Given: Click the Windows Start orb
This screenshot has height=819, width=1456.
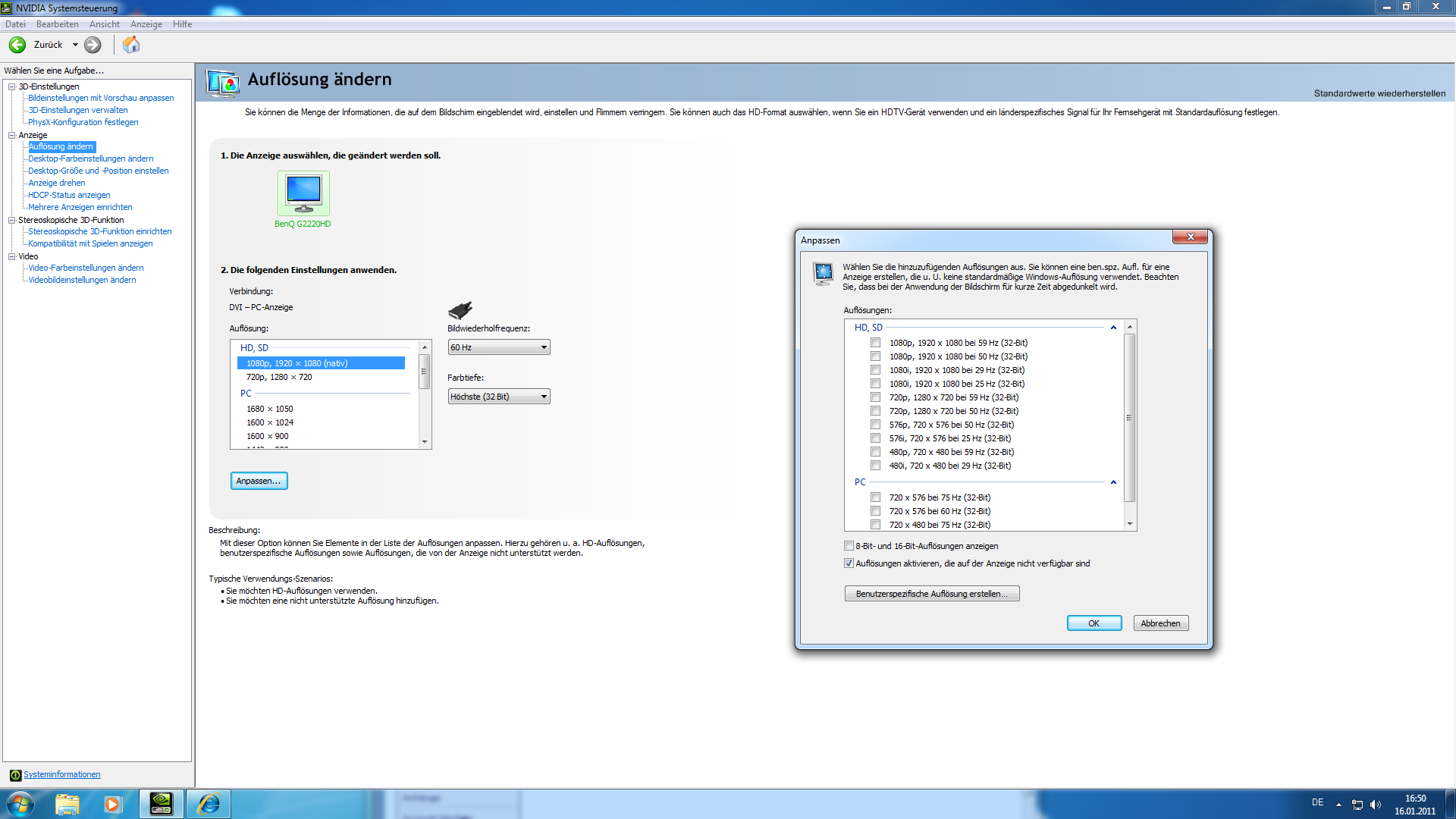Looking at the screenshot, I should click(19, 804).
